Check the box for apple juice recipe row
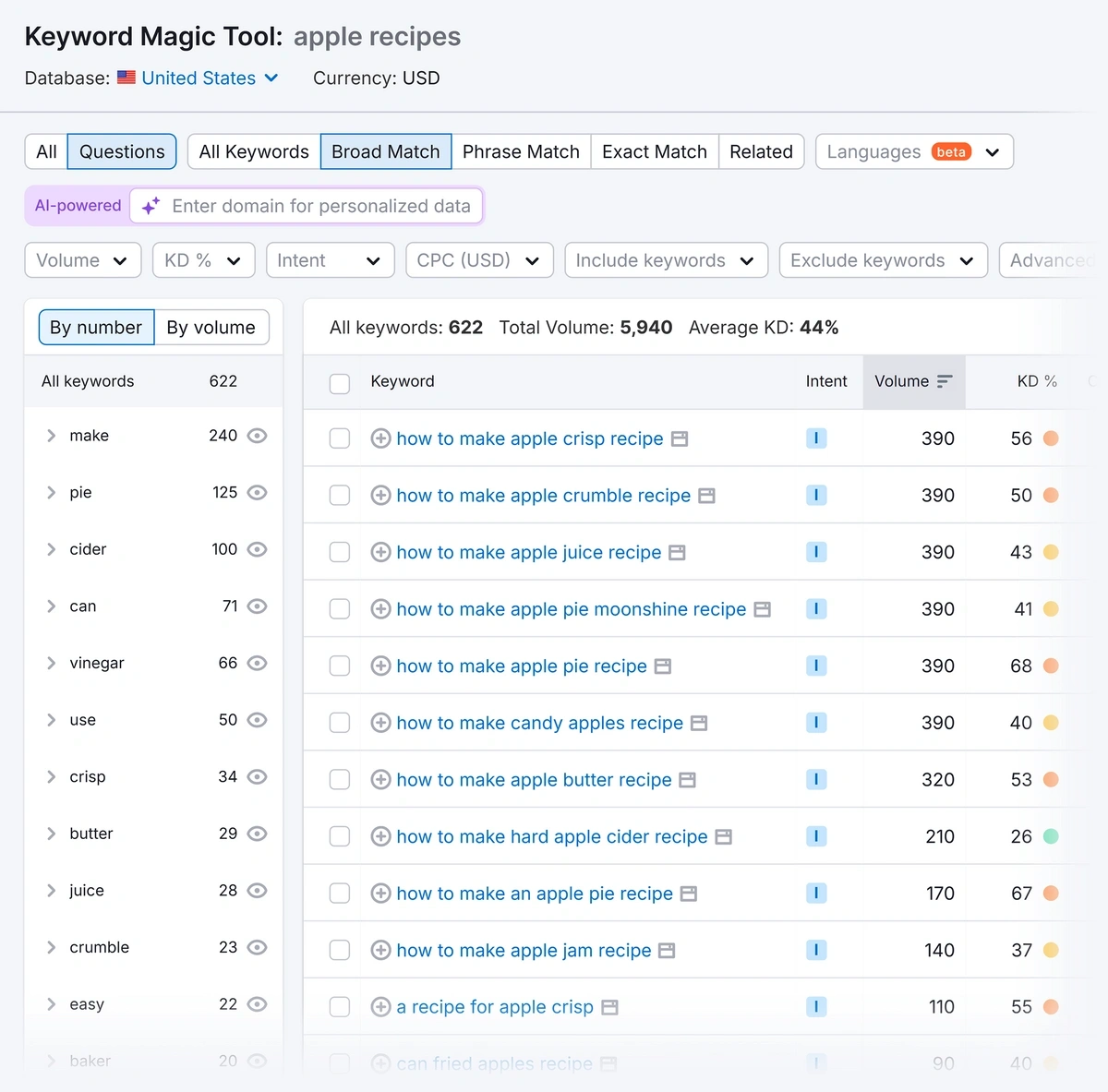 [x=340, y=552]
